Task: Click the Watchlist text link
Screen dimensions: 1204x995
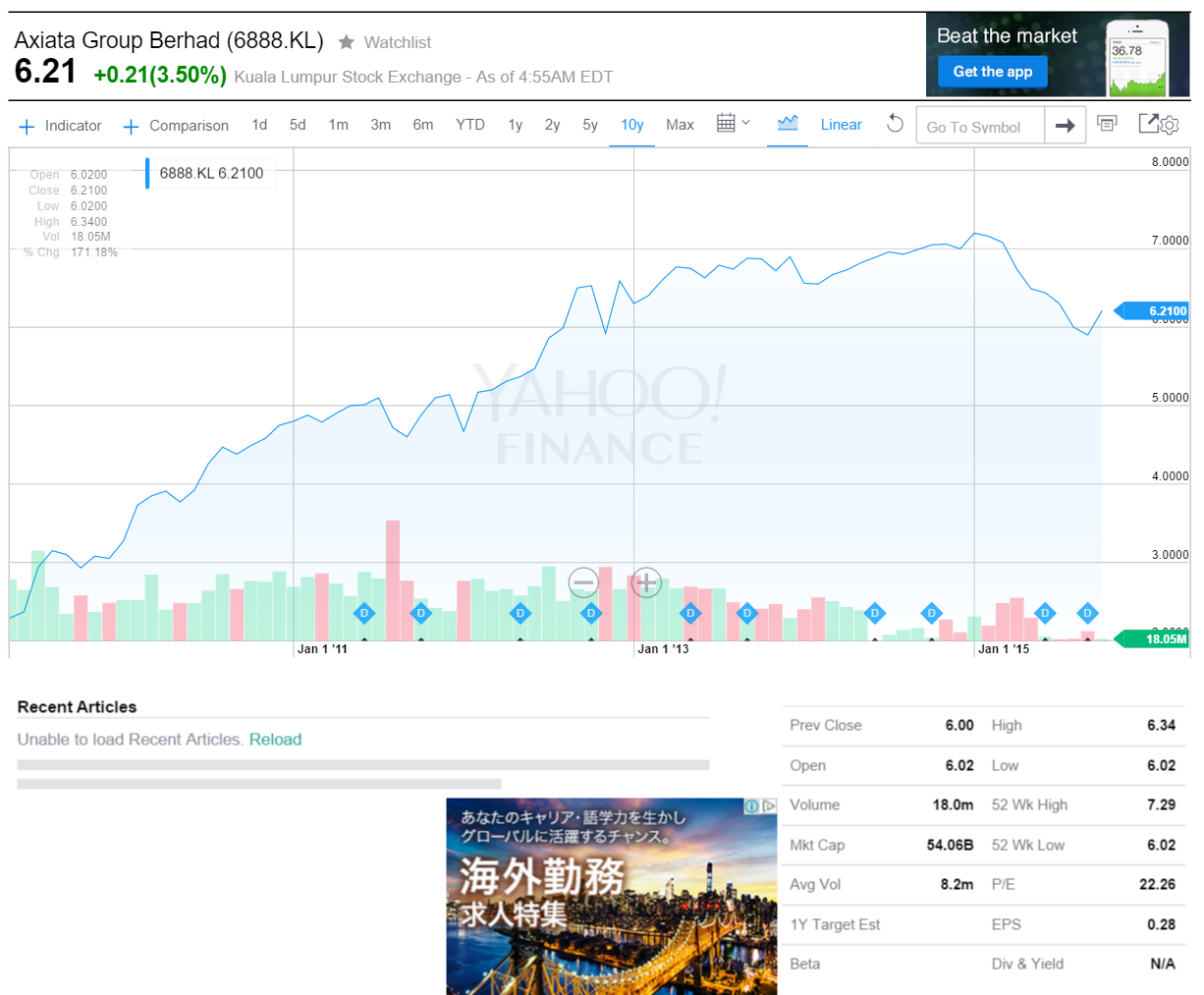Action: pos(398,42)
